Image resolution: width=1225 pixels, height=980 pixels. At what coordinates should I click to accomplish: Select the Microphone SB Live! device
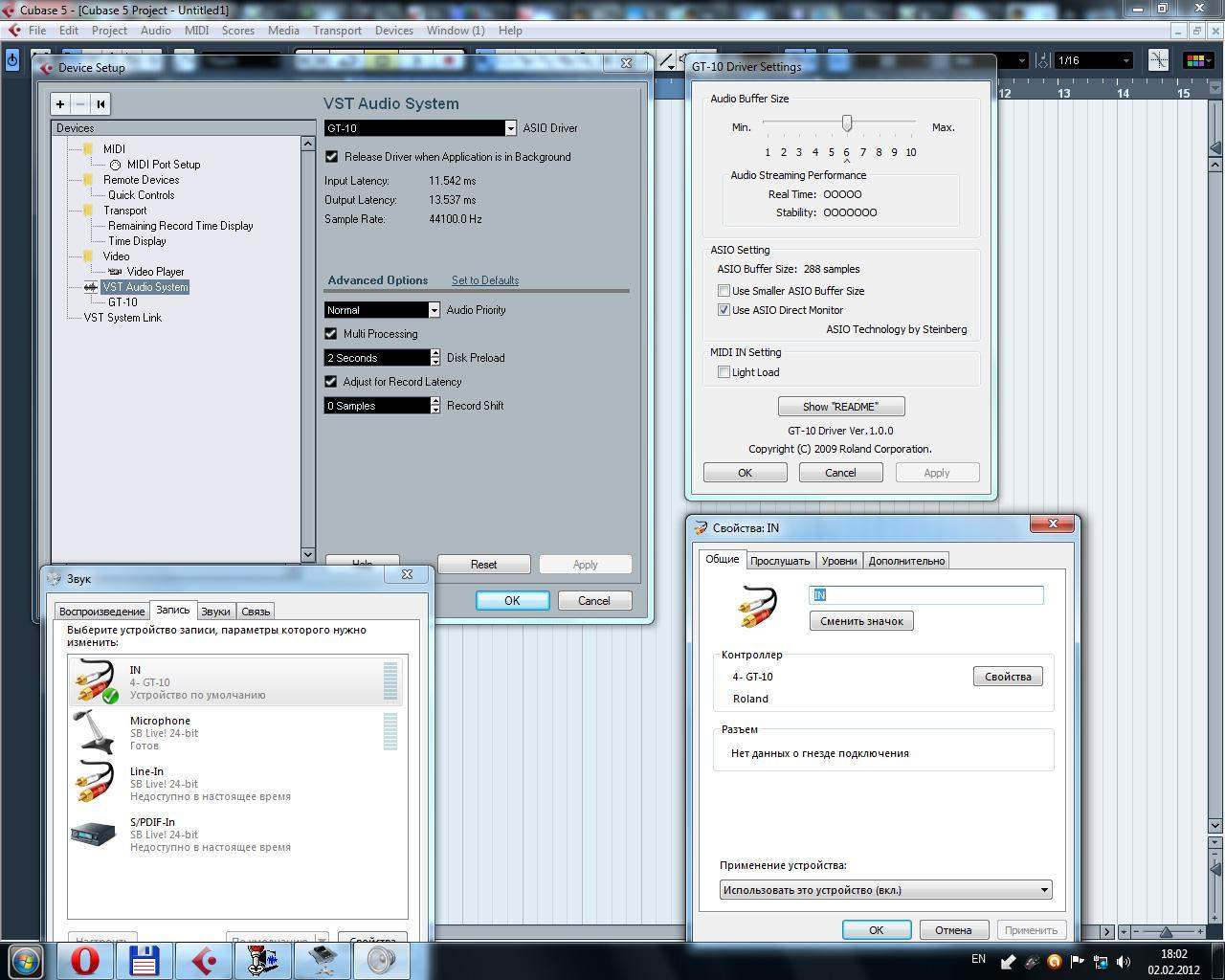(236, 733)
